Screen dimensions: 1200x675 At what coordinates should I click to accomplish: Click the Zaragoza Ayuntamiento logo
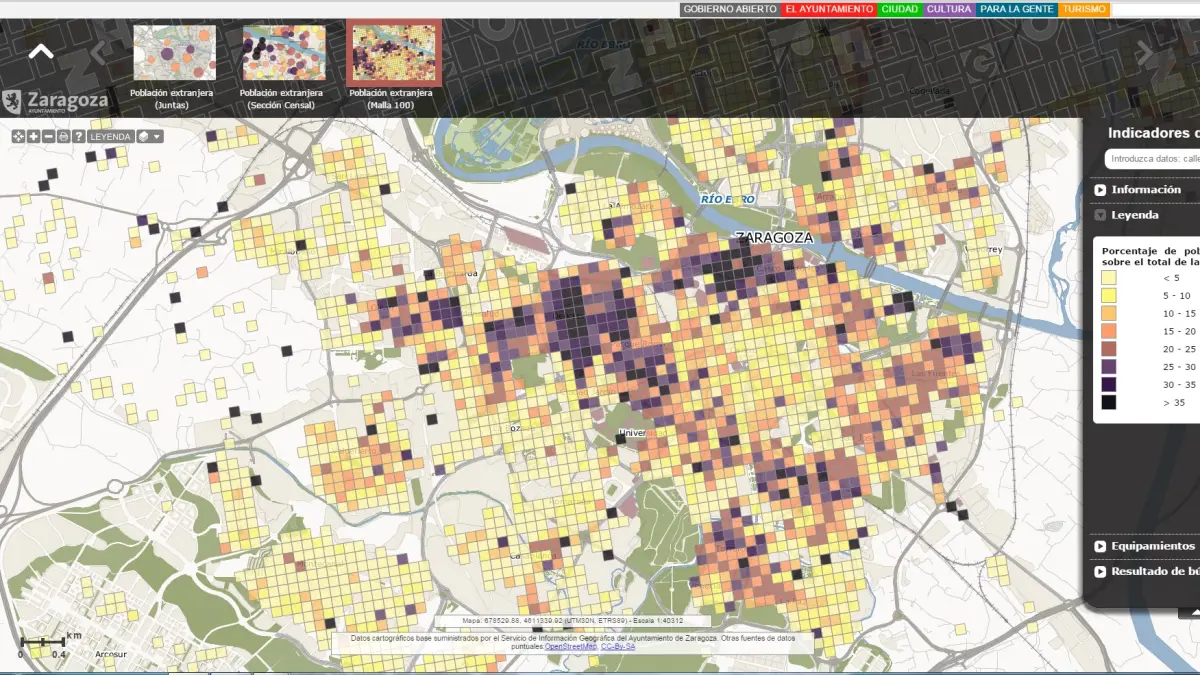[x=55, y=101]
